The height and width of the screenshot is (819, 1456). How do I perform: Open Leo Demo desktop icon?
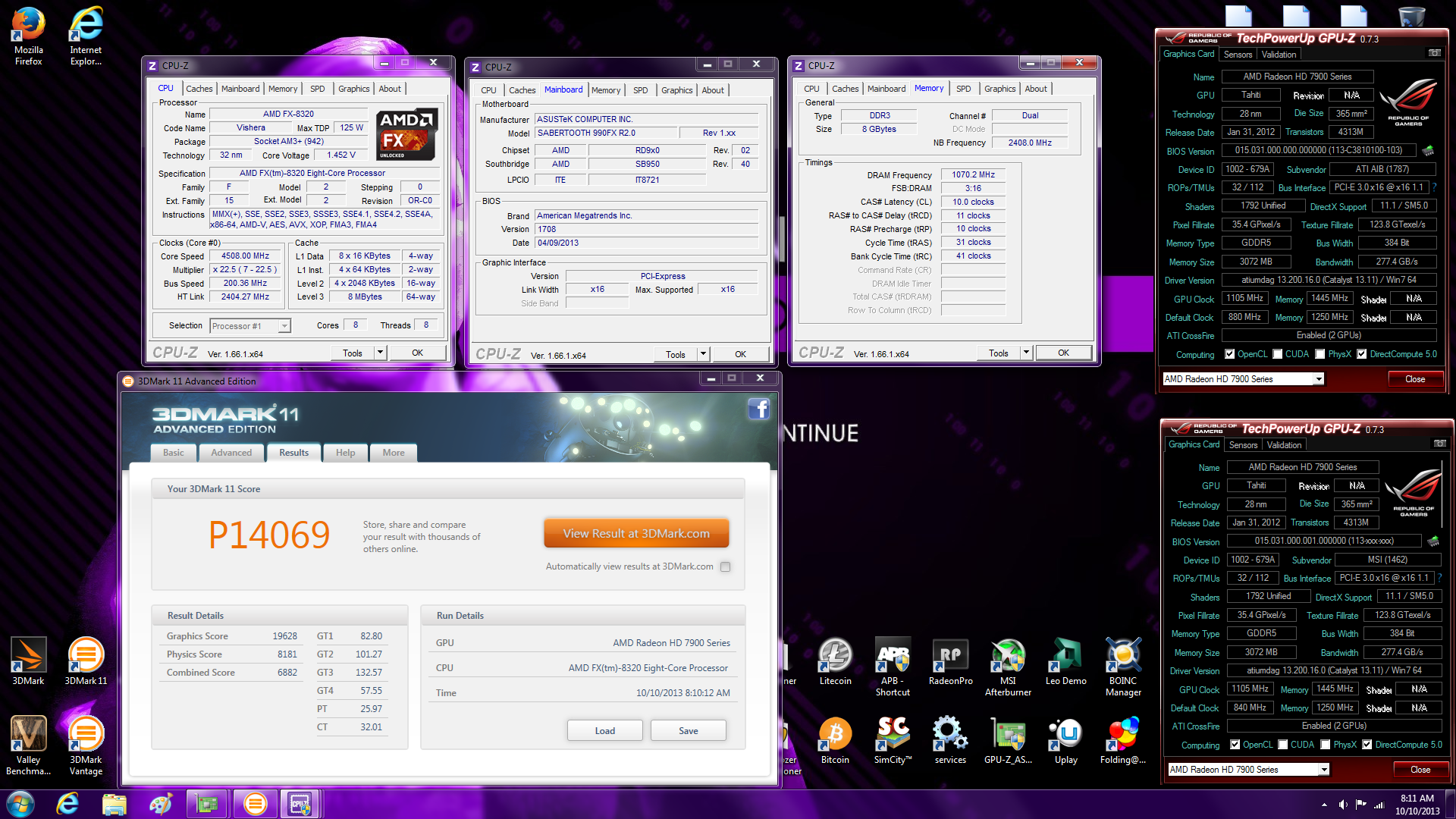coord(1065,660)
